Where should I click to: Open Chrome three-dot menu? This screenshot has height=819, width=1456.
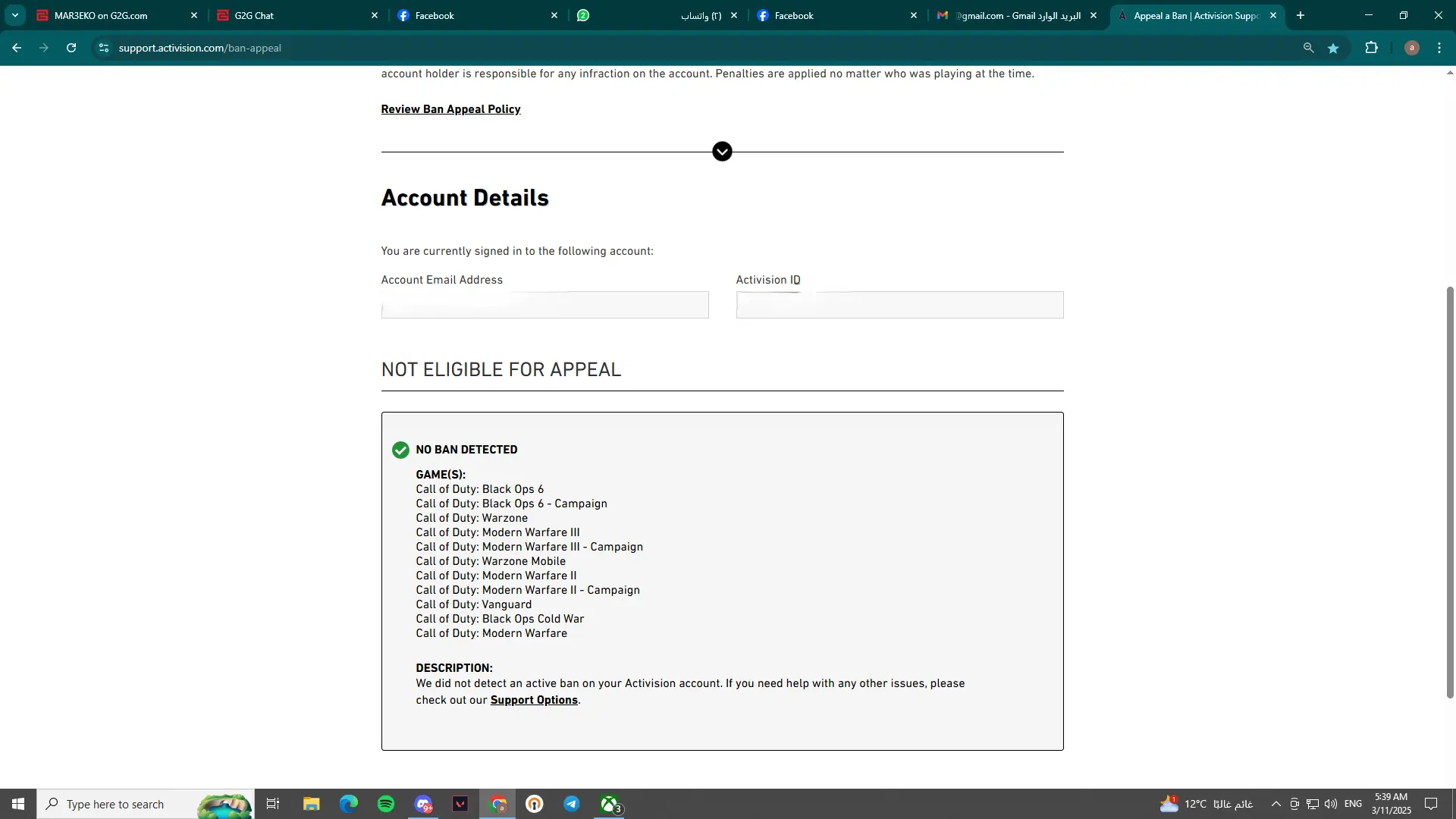pyautogui.click(x=1439, y=48)
